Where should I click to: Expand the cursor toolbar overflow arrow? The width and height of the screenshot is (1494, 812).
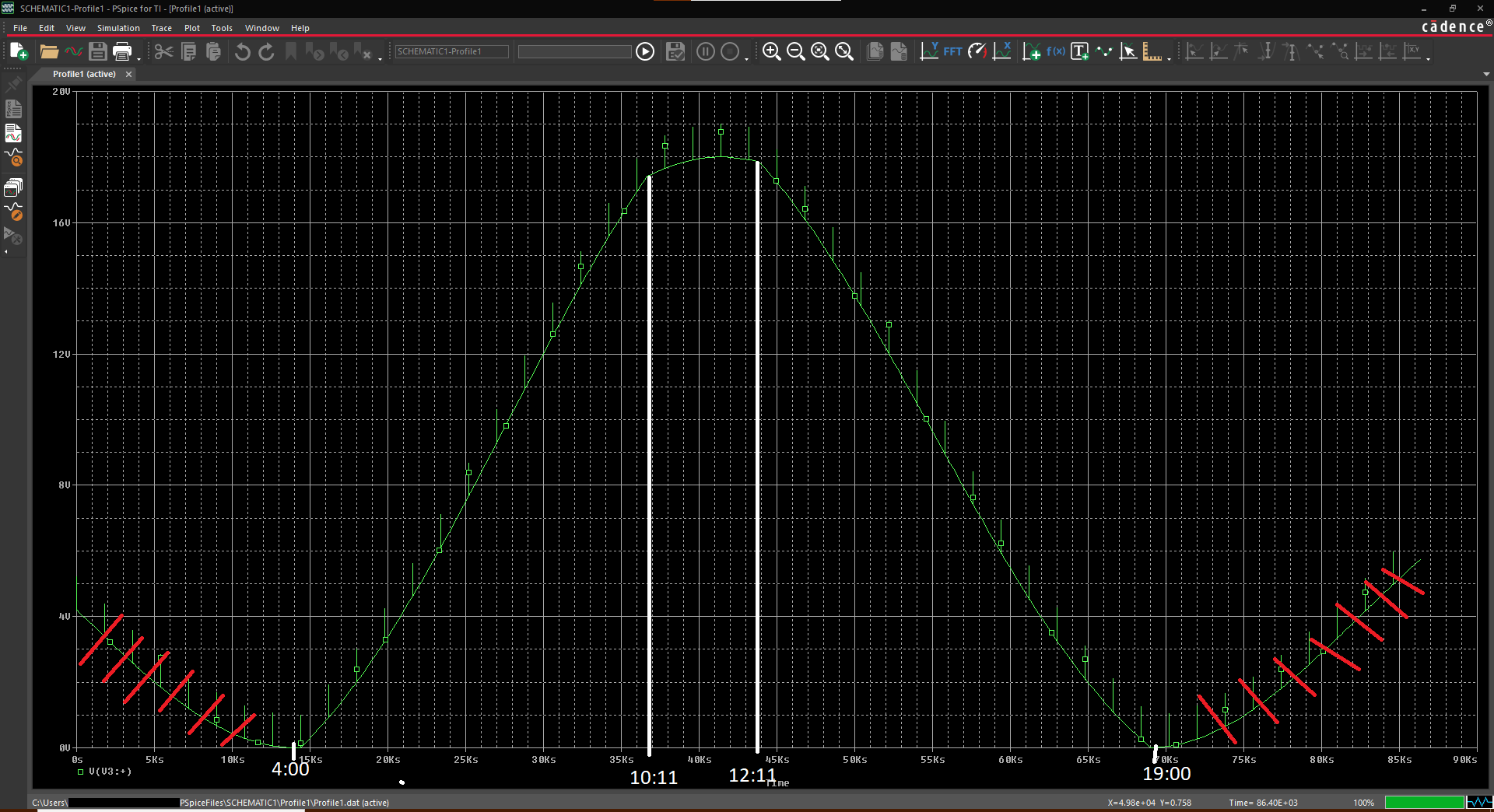[x=1429, y=58]
